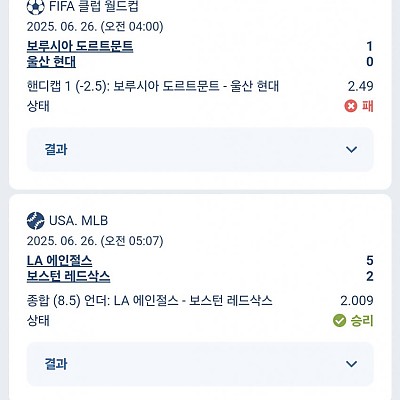Click the 승리 status label
Viewport: 400px width, 400px height.
(362, 321)
